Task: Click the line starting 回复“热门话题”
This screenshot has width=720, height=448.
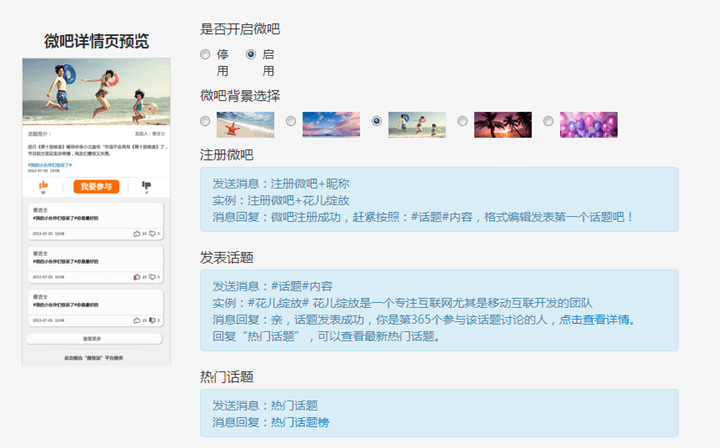Action: (x=326, y=336)
